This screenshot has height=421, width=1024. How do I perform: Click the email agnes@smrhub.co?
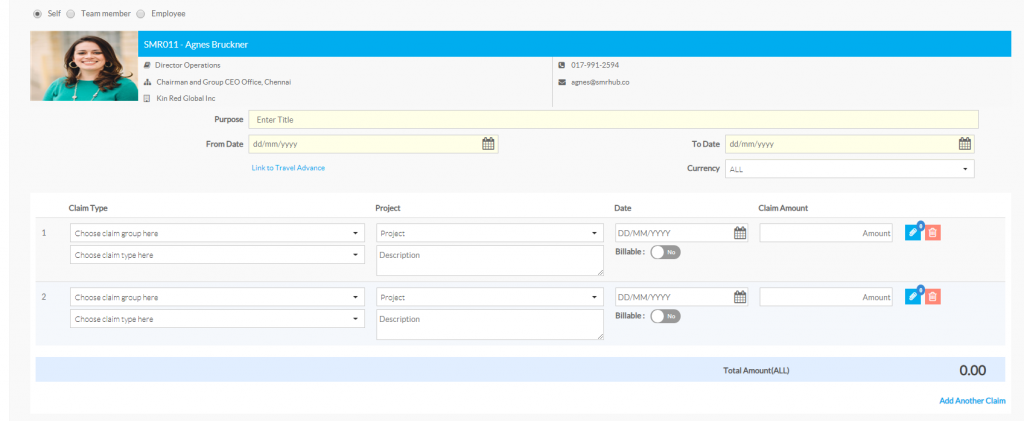[600, 82]
